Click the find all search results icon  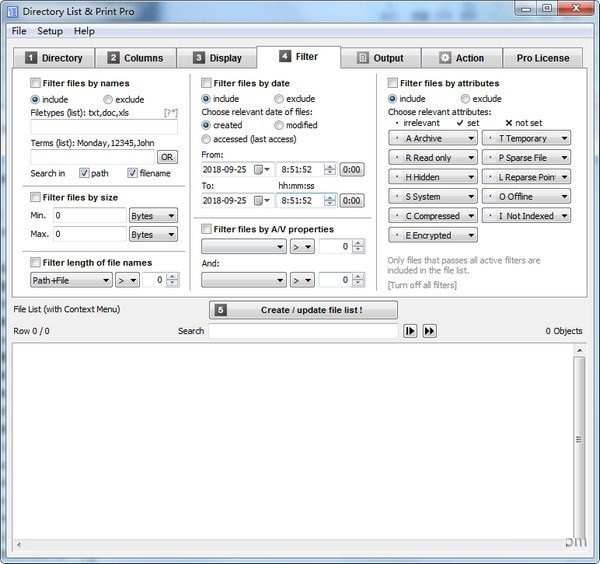429,331
